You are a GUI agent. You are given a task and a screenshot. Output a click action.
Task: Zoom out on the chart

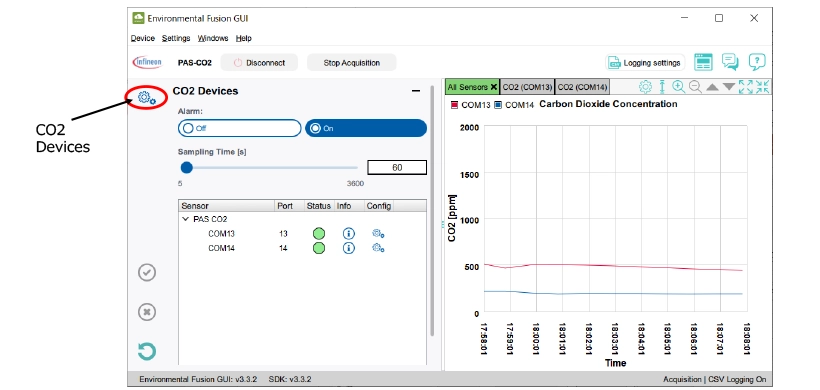coord(695,87)
